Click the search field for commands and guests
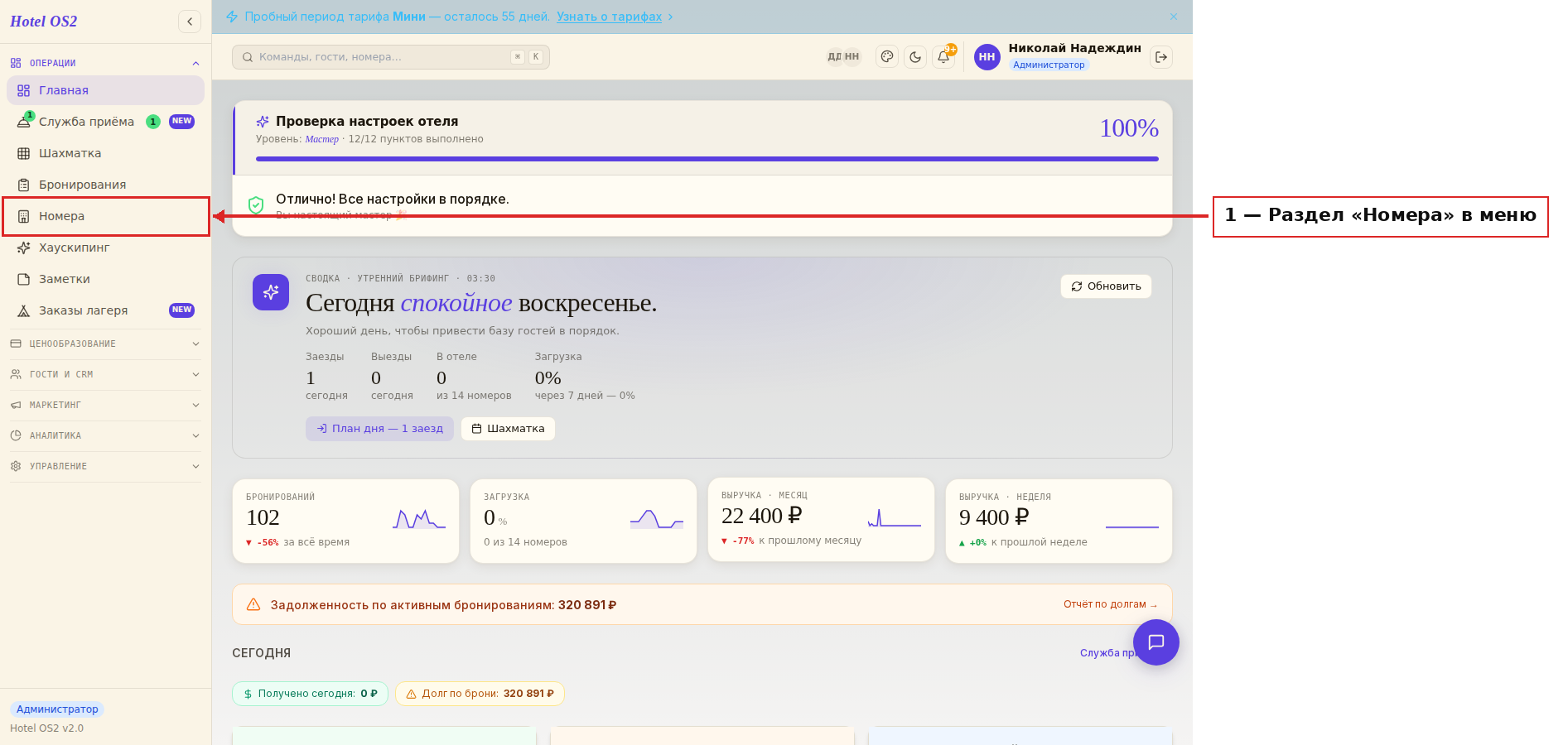The image size is (1568, 745). pyautogui.click(x=391, y=57)
